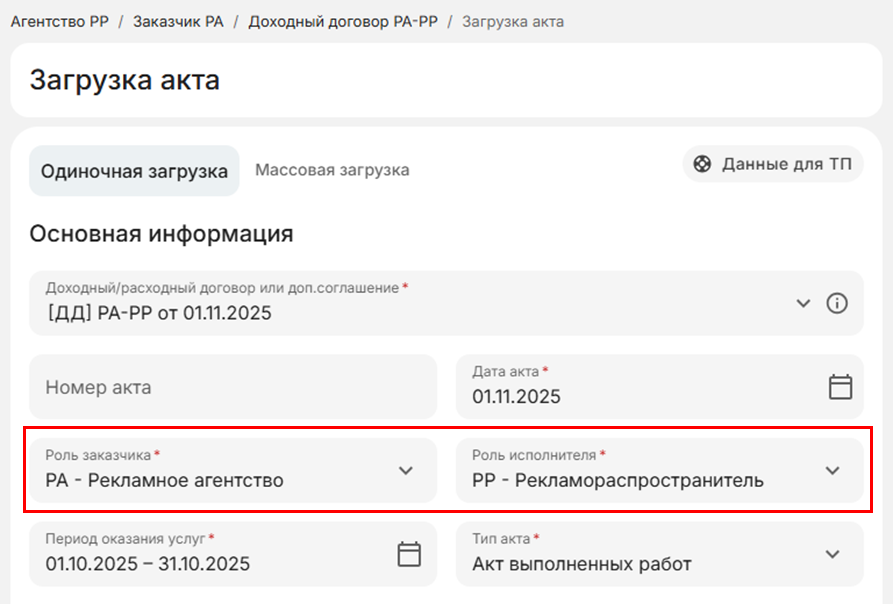Expand the Роль исполнителя chevron arrow
Image resolution: width=893 pixels, height=604 pixels.
coord(832,470)
